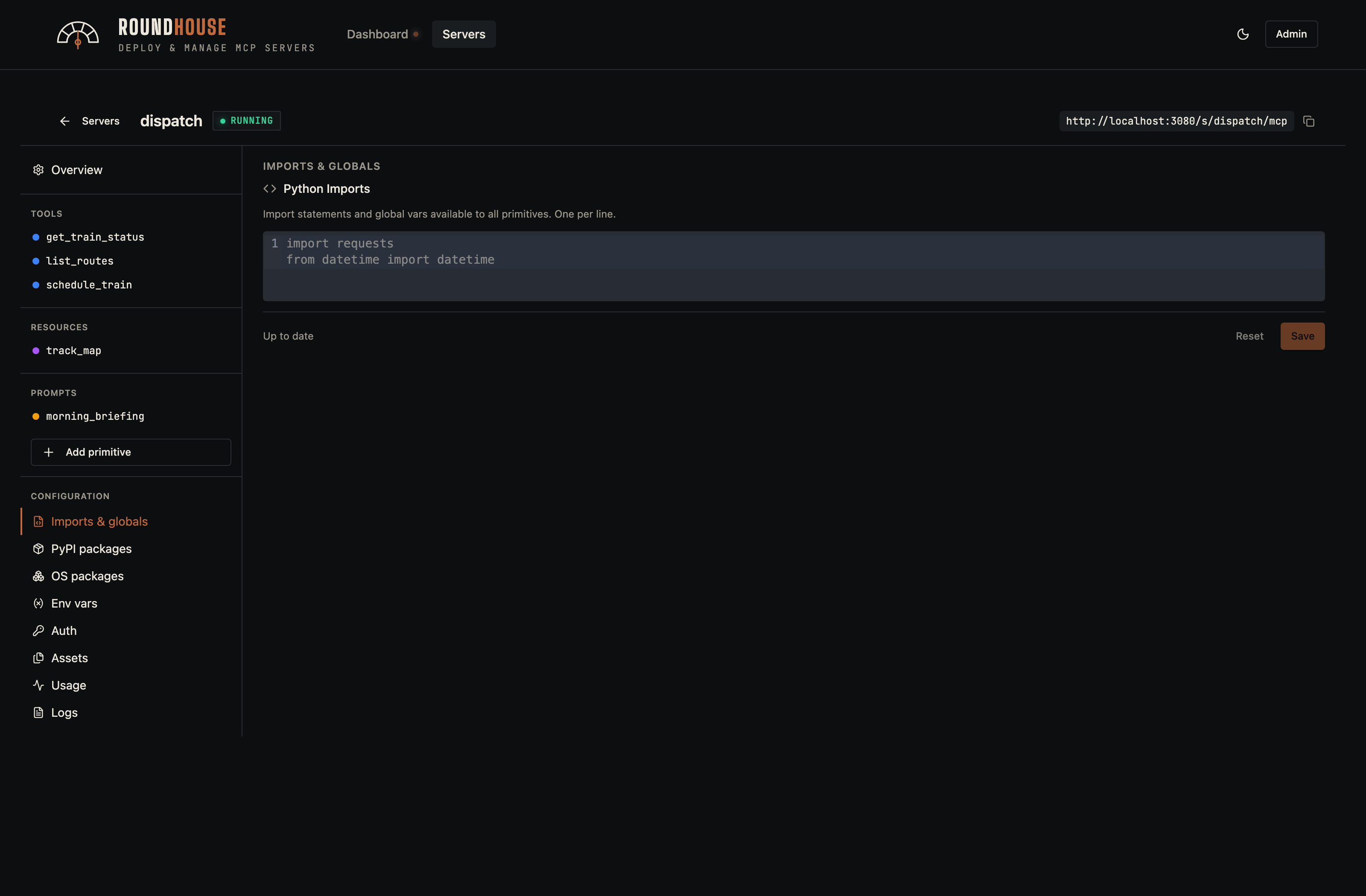Select the get_train_status tool
The image size is (1366, 896).
[131, 237]
